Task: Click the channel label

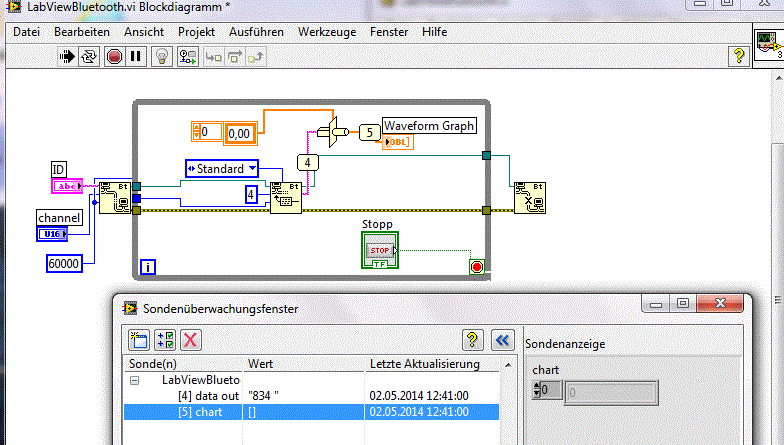Action: 59,218
